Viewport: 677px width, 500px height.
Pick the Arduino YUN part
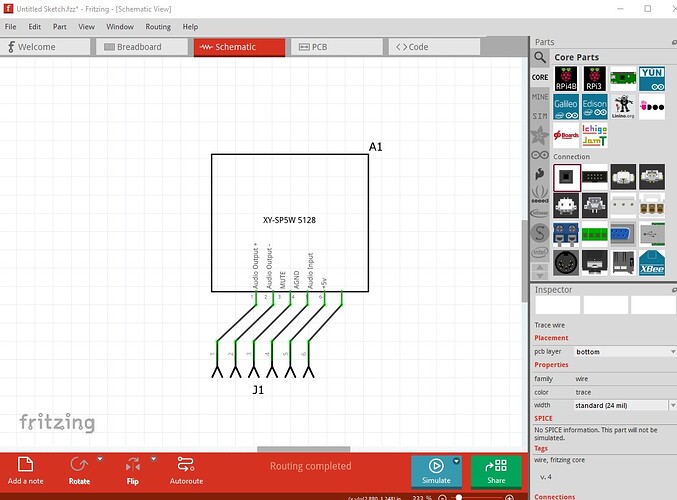pos(652,79)
